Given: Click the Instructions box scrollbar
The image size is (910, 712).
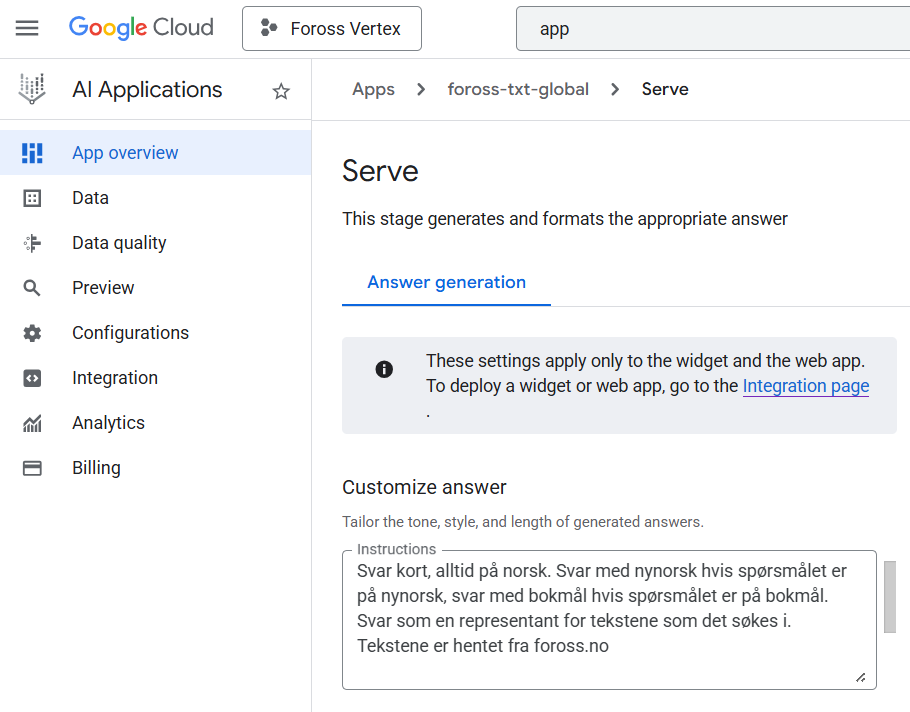Looking at the screenshot, I should point(890,597).
